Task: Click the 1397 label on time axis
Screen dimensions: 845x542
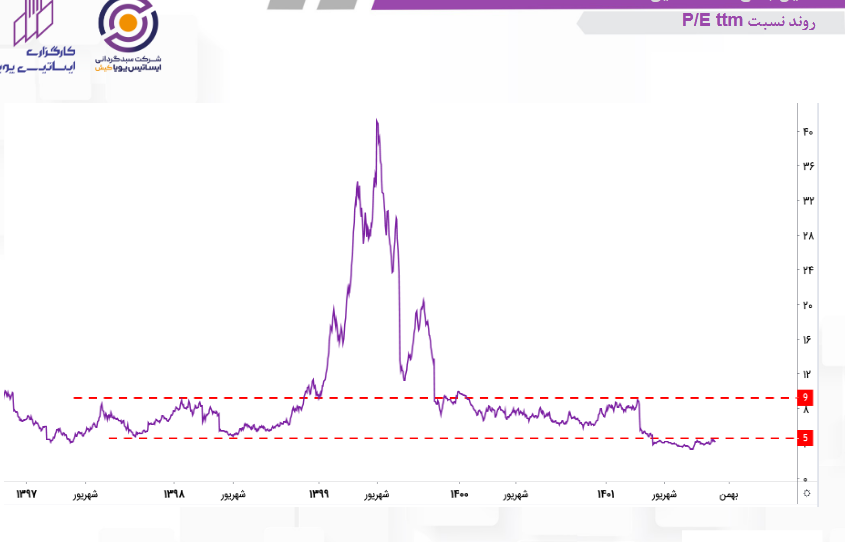Action: point(29,494)
